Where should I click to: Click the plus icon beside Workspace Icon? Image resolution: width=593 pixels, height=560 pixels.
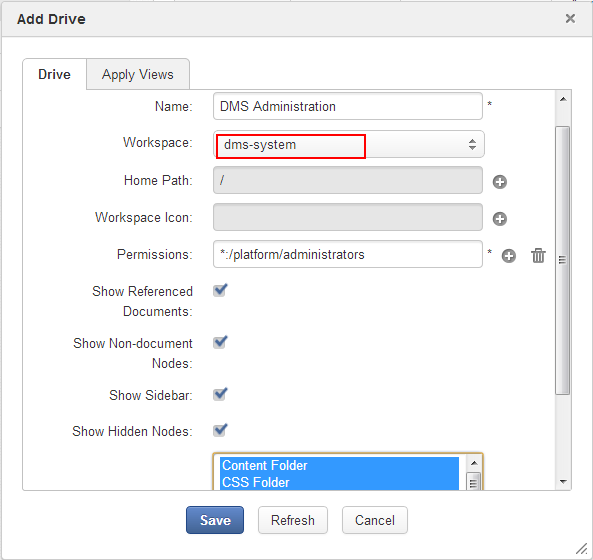pyautogui.click(x=500, y=219)
